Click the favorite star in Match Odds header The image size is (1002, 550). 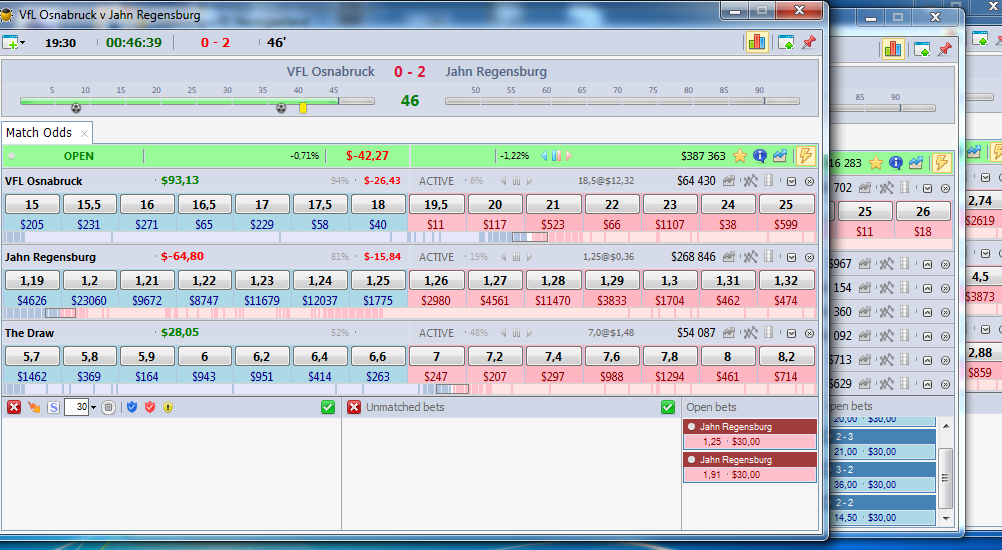(740, 155)
